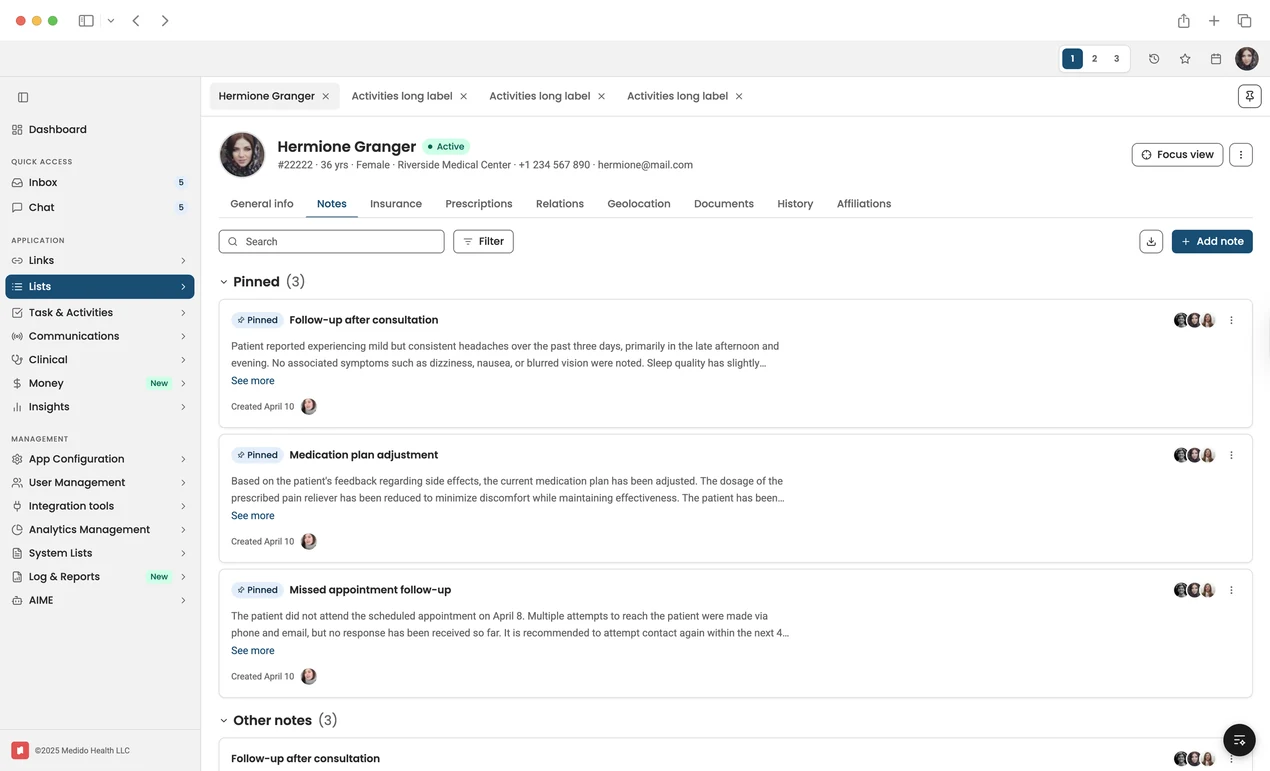The image size is (1270, 771).
Task: Show browser tab overview icon
Action: (1245, 20)
